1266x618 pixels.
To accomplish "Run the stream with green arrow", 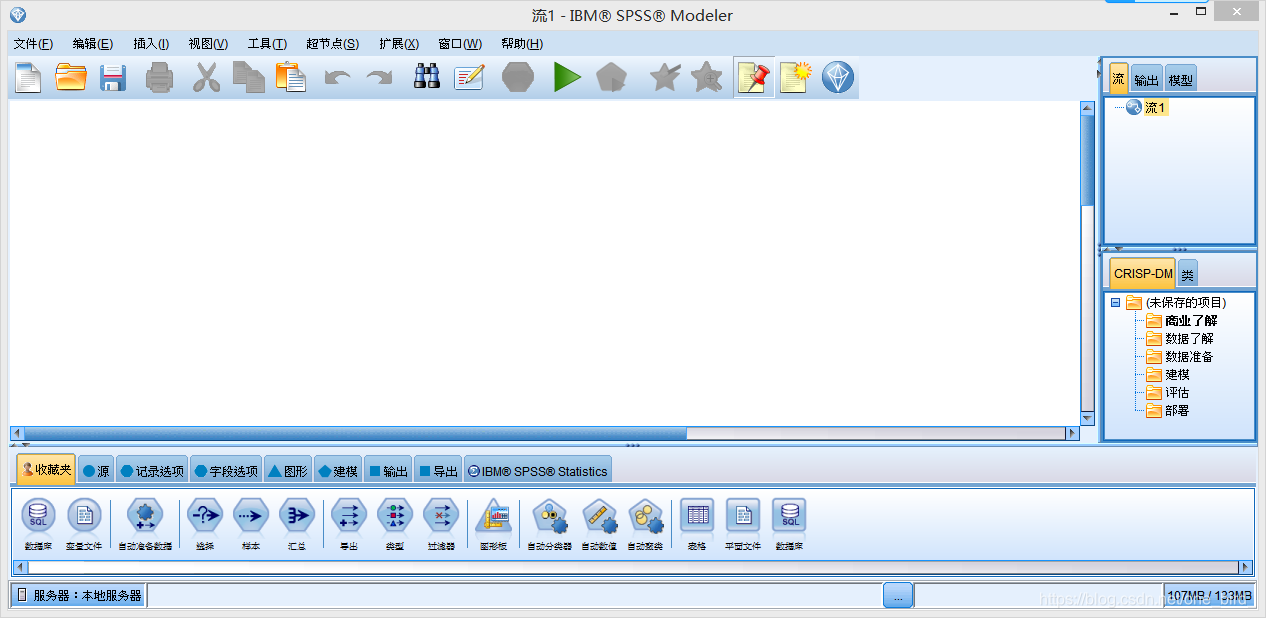I will (x=567, y=77).
